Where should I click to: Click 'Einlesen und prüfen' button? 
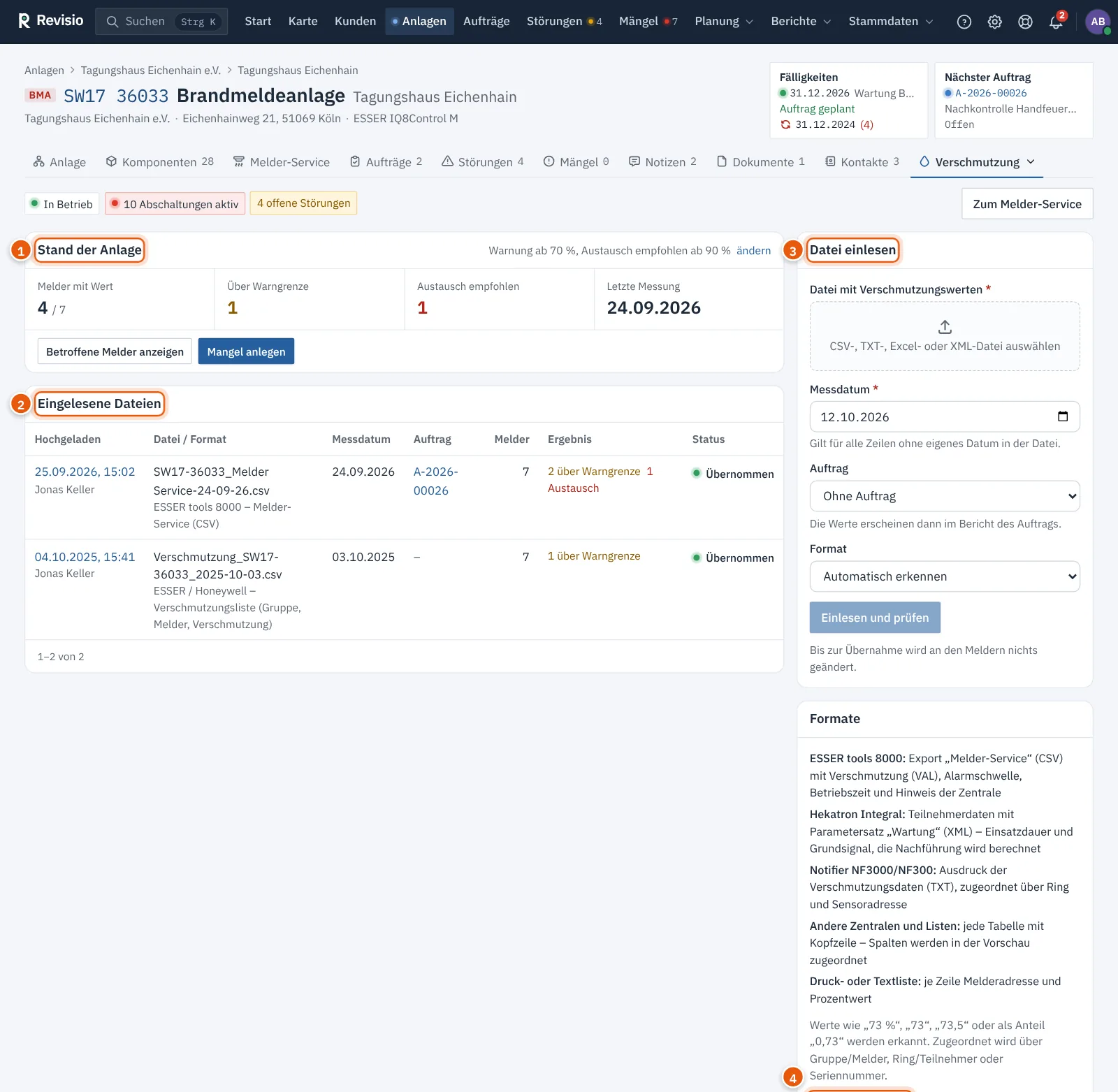tap(875, 618)
